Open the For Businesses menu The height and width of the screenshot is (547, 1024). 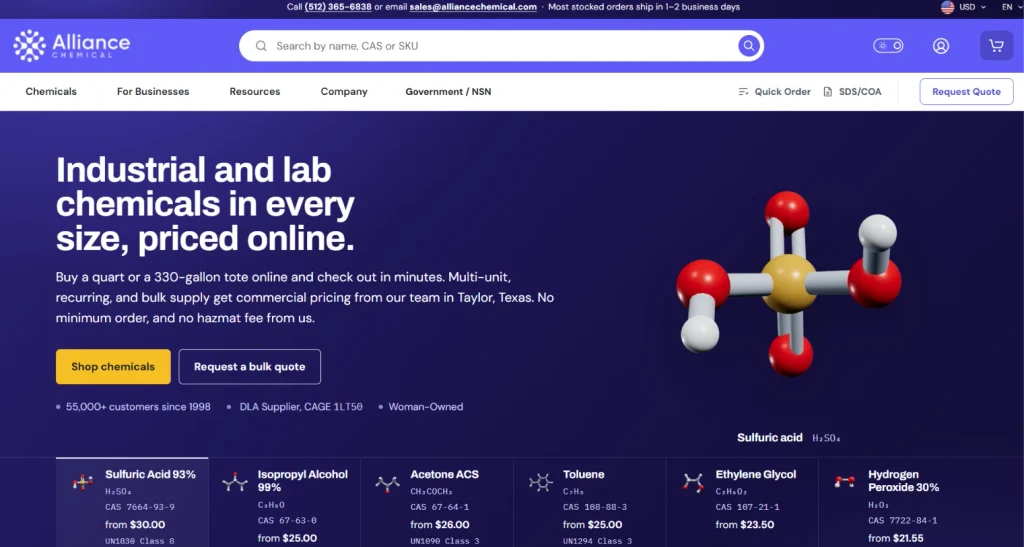[x=153, y=91]
